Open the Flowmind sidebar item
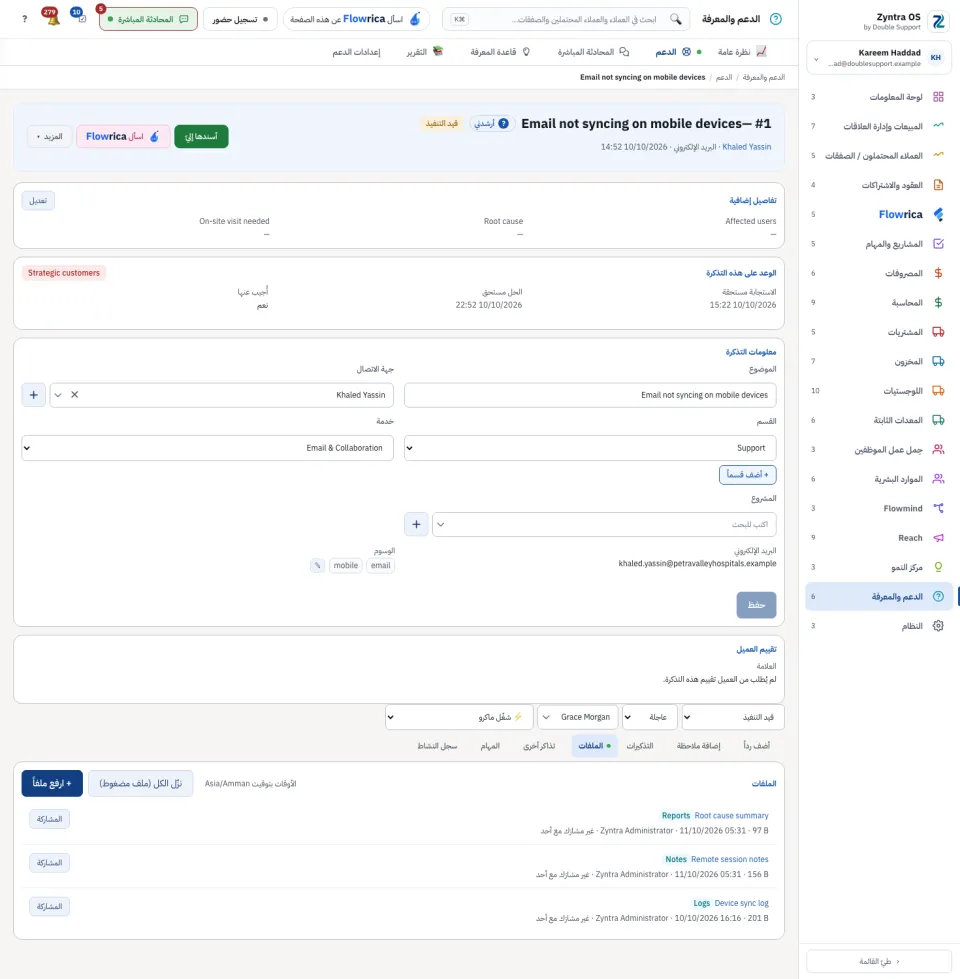 pos(878,508)
